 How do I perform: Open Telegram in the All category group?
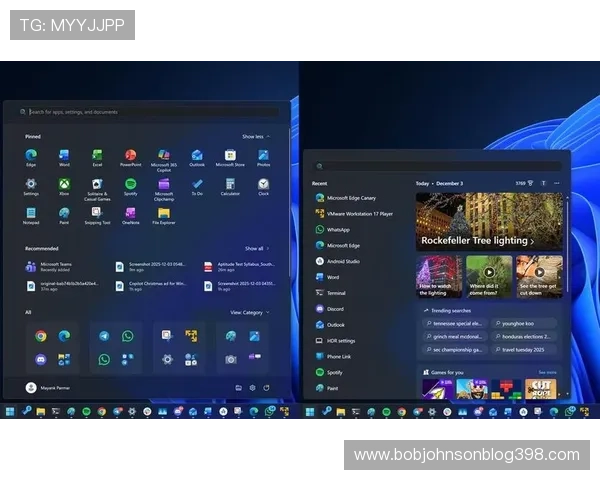tap(104, 336)
